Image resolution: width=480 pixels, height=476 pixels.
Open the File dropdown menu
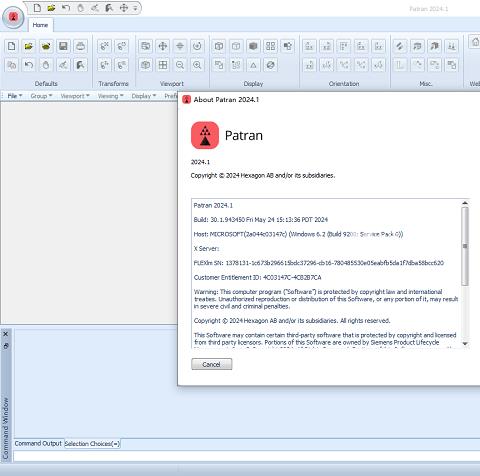(x=15, y=96)
